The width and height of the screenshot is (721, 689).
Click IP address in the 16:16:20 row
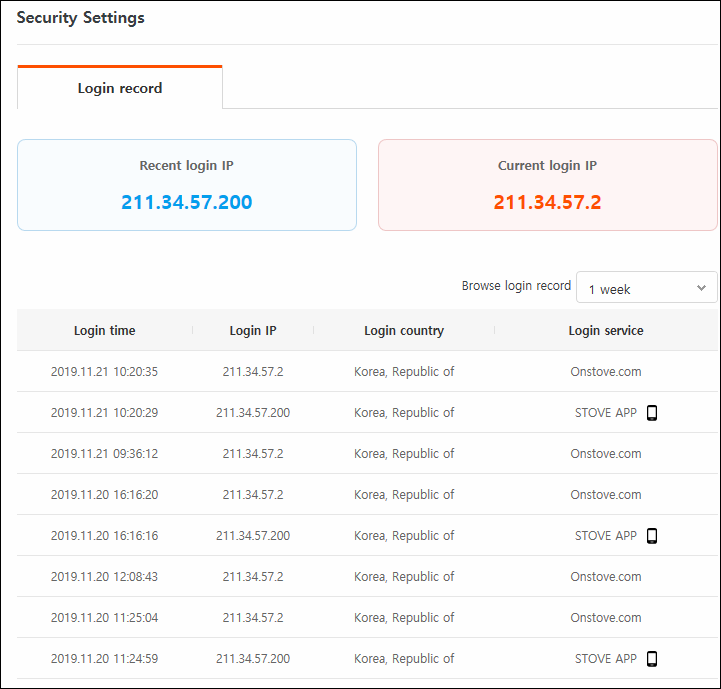click(x=253, y=494)
